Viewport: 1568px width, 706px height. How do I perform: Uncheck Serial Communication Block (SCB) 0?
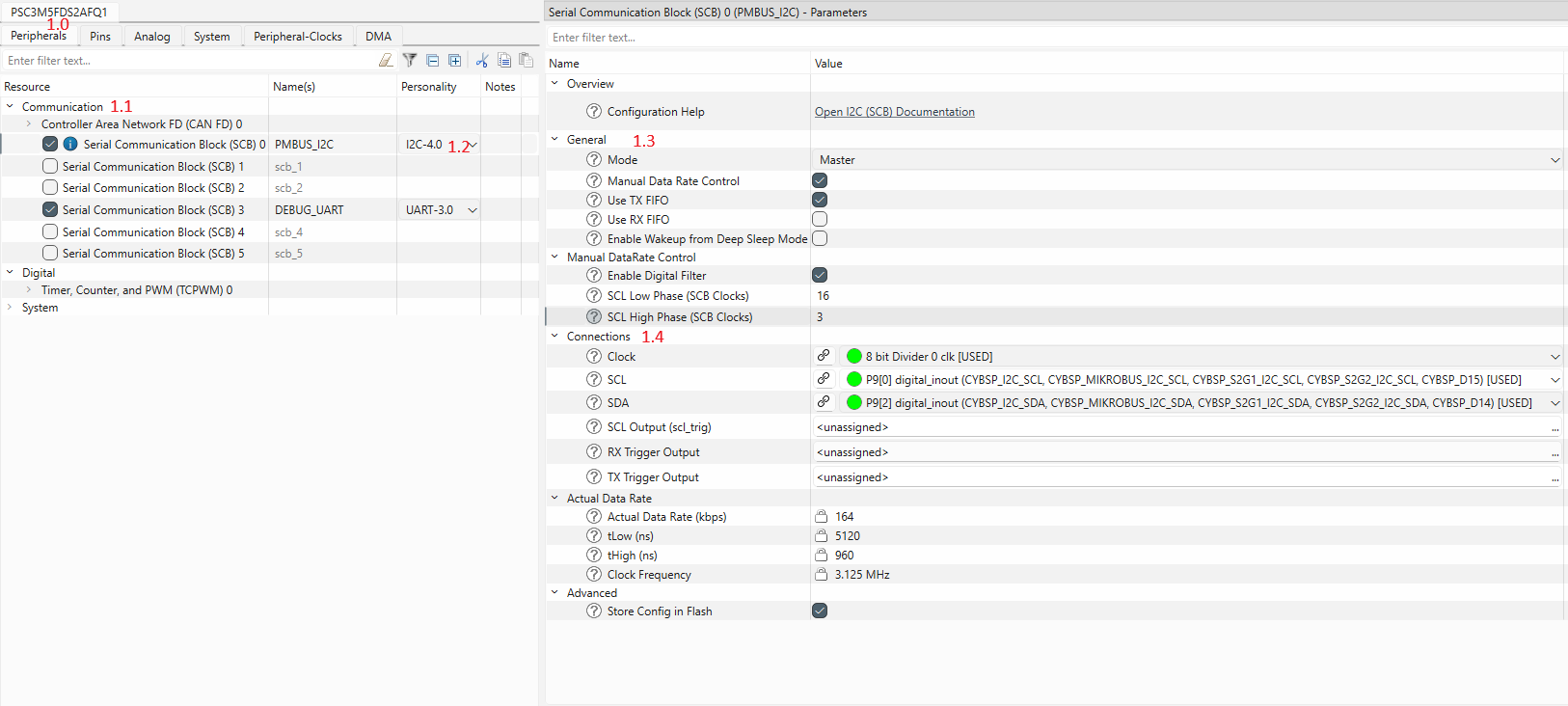pos(50,144)
